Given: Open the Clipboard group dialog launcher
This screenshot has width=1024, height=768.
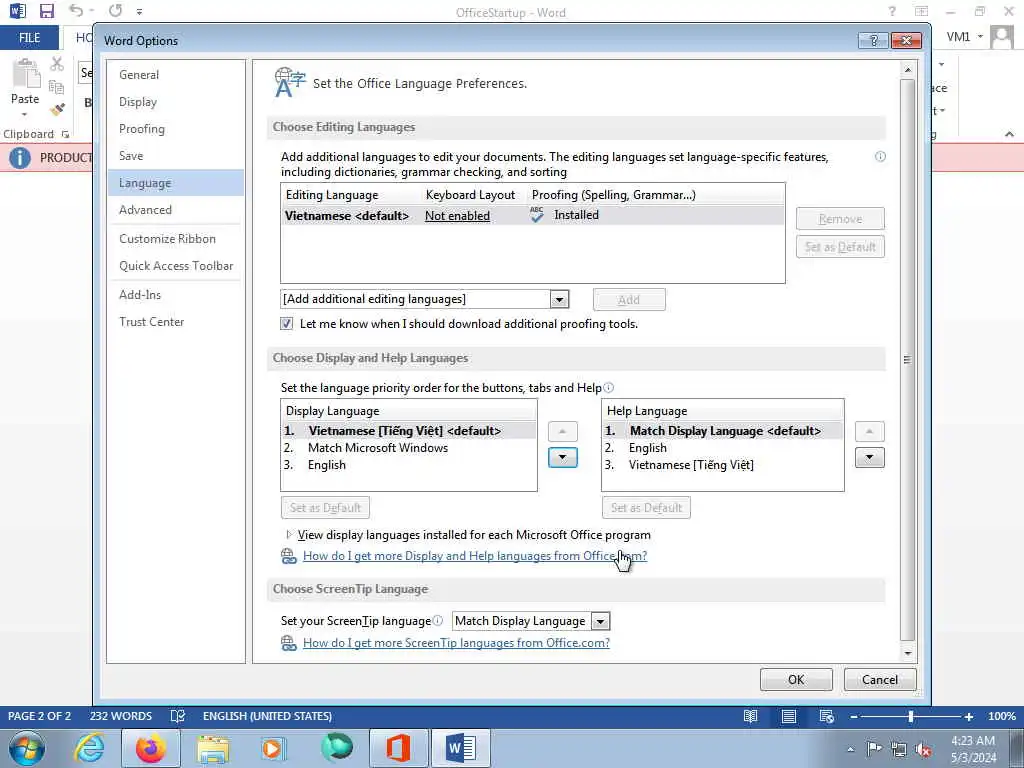Looking at the screenshot, I should 65,134.
